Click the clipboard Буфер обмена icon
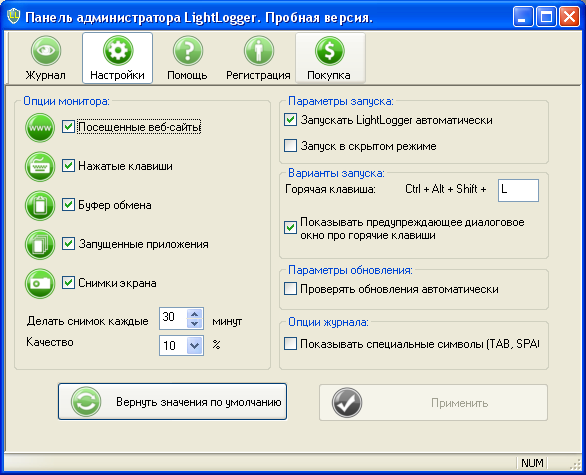This screenshot has width=586, height=475. coord(40,205)
